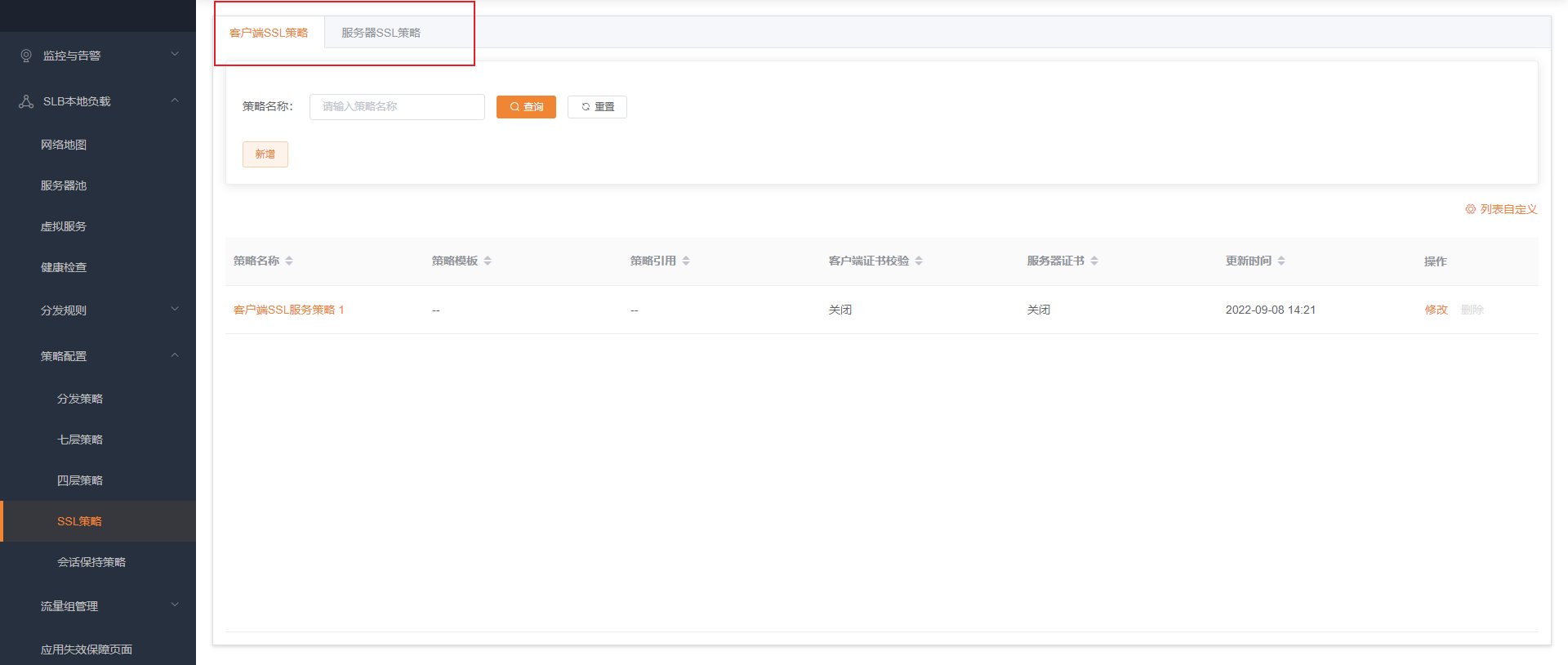Sort by 策略模板 column sort icon

coord(488,261)
